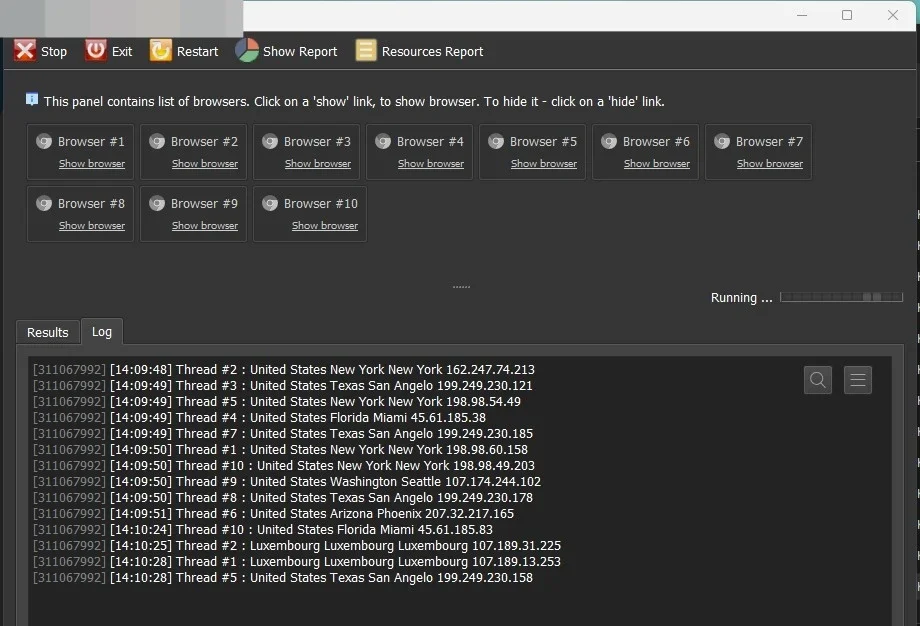Select log line with 198.98.49.203
Viewport: 920px width, 626px height.
click(x=284, y=465)
